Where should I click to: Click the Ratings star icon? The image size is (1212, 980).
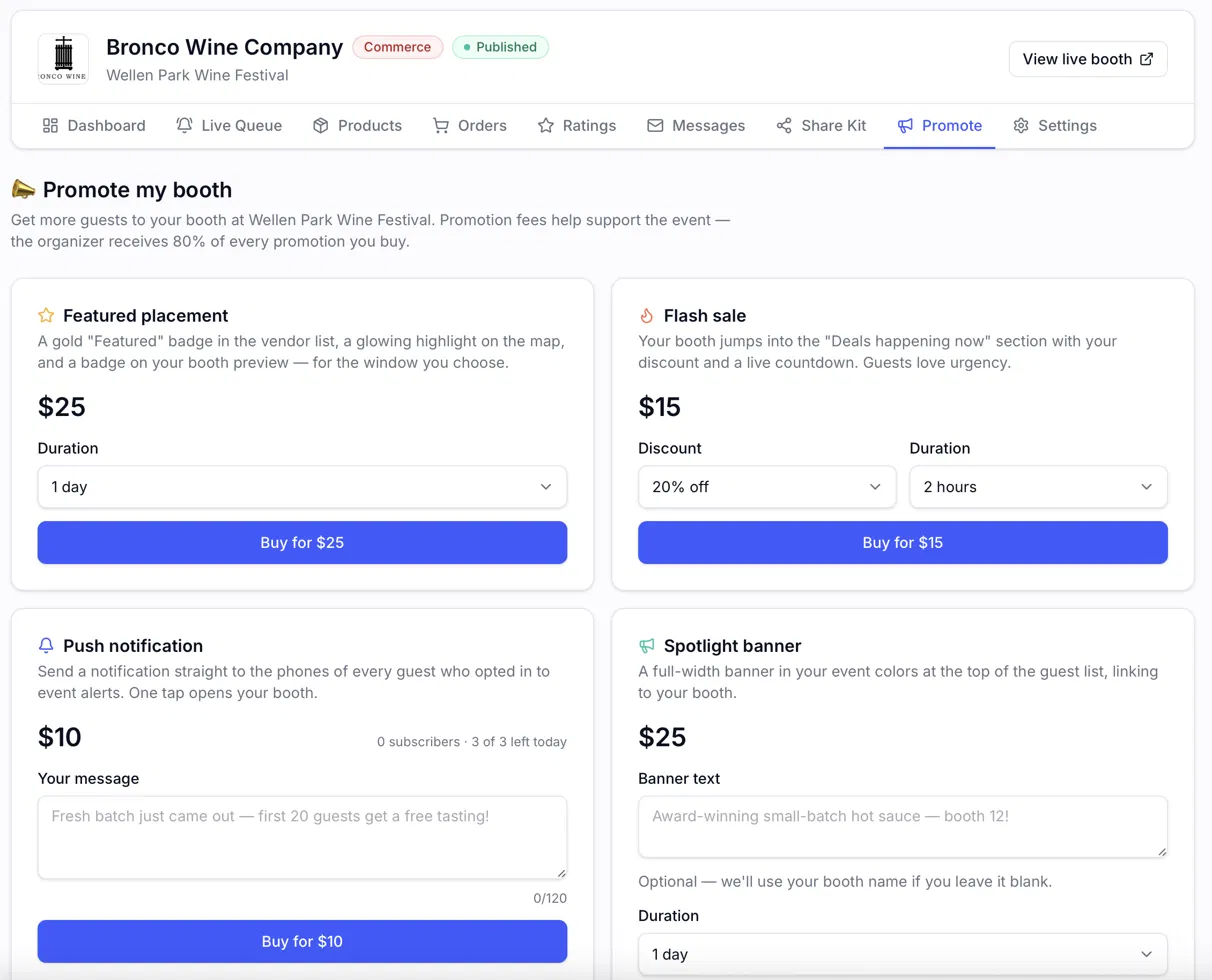(546, 126)
